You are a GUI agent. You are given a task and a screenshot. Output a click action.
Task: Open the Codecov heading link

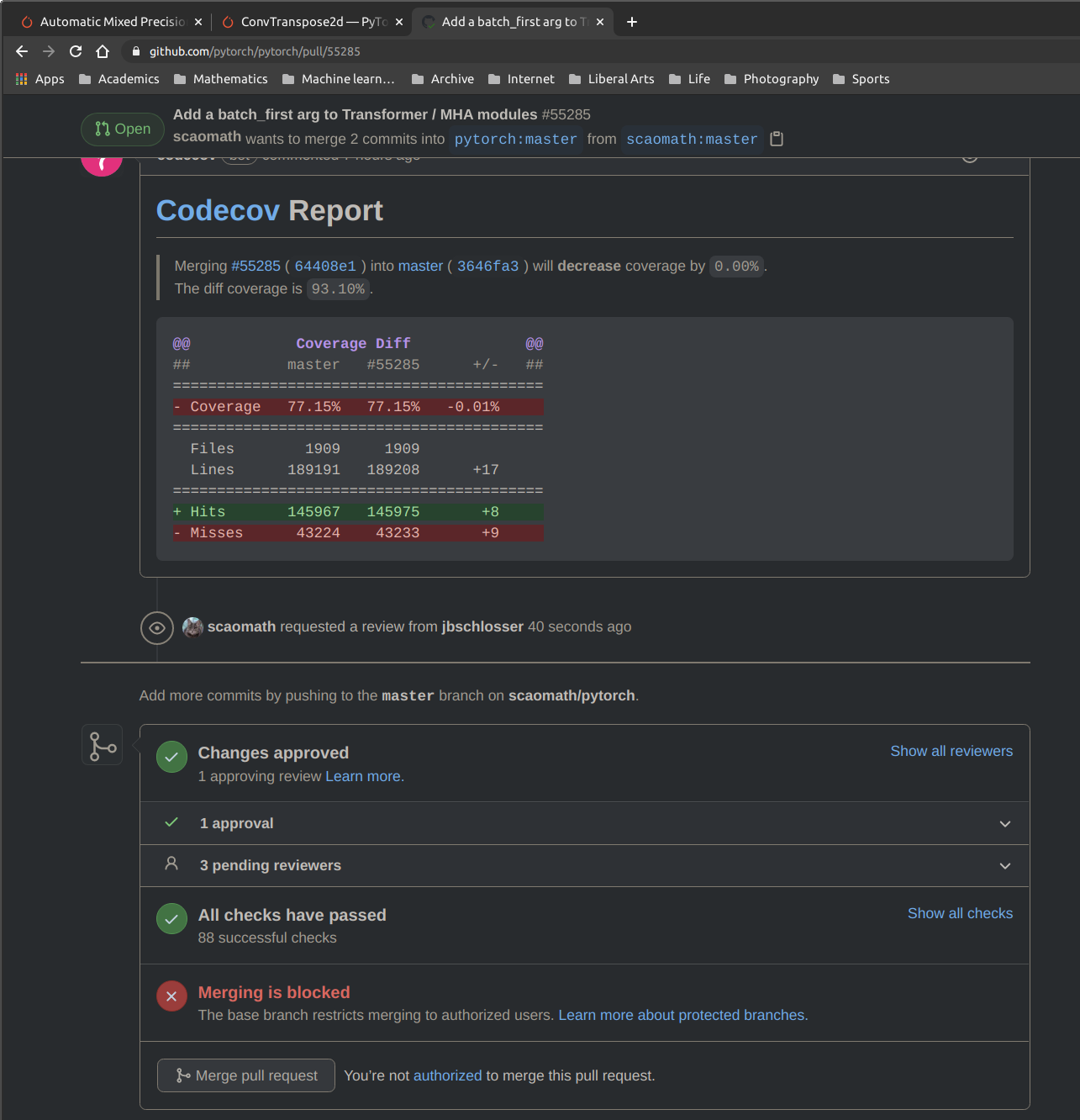point(218,210)
